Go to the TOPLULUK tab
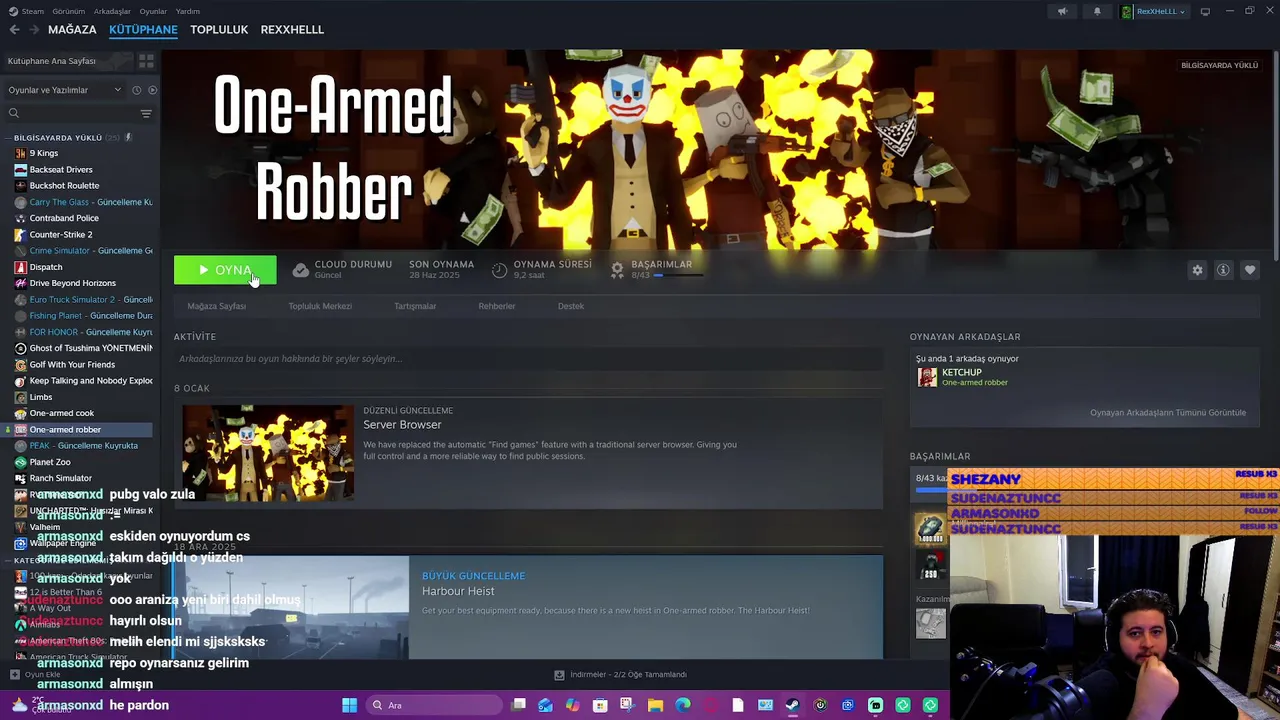 219,30
